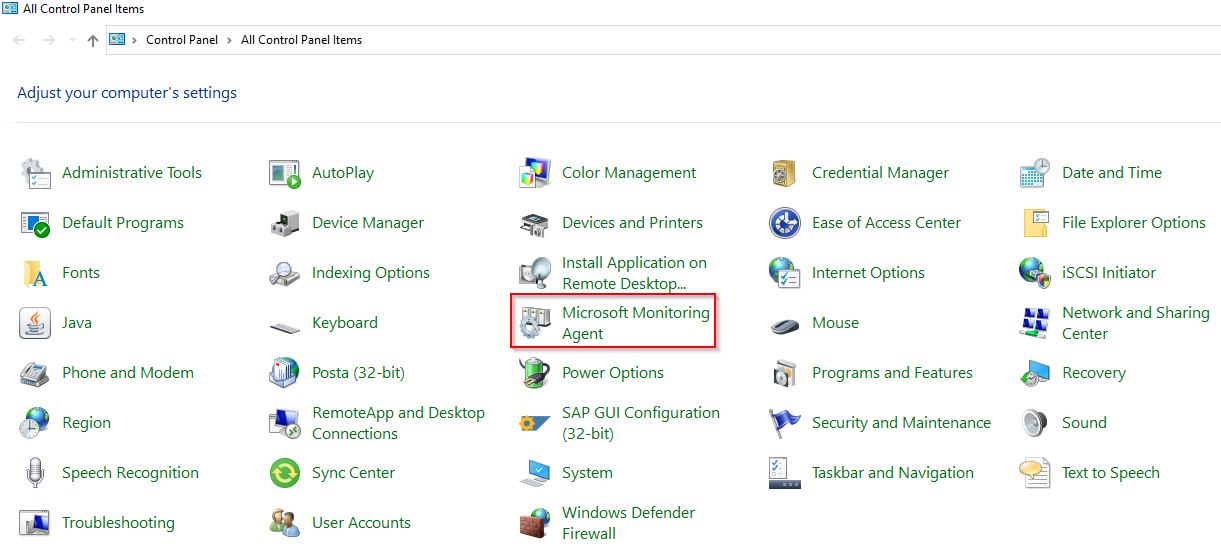Select All Control Panel Items breadcrumb
The width and height of the screenshot is (1221, 554).
(x=301, y=40)
